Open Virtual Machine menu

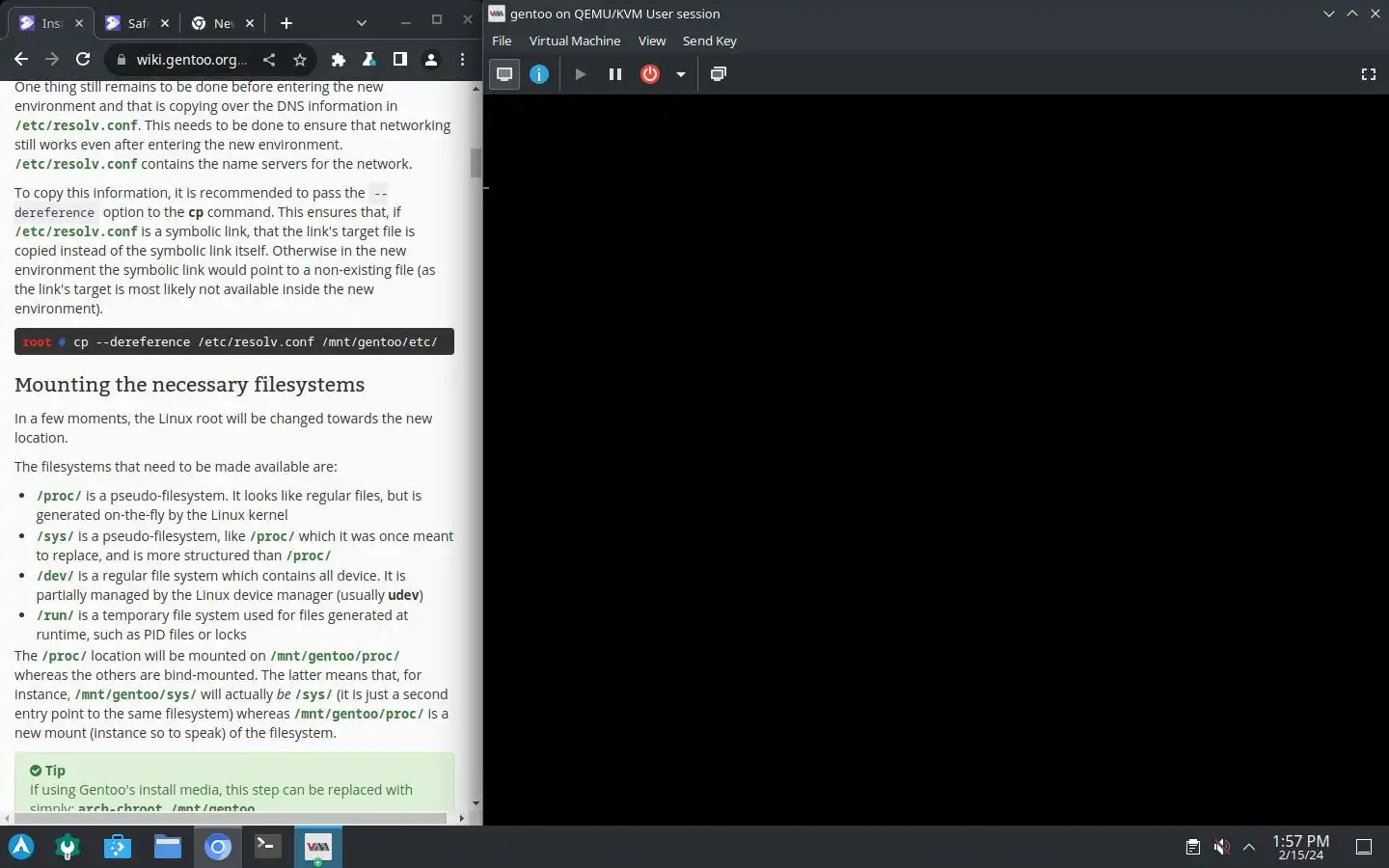(574, 41)
